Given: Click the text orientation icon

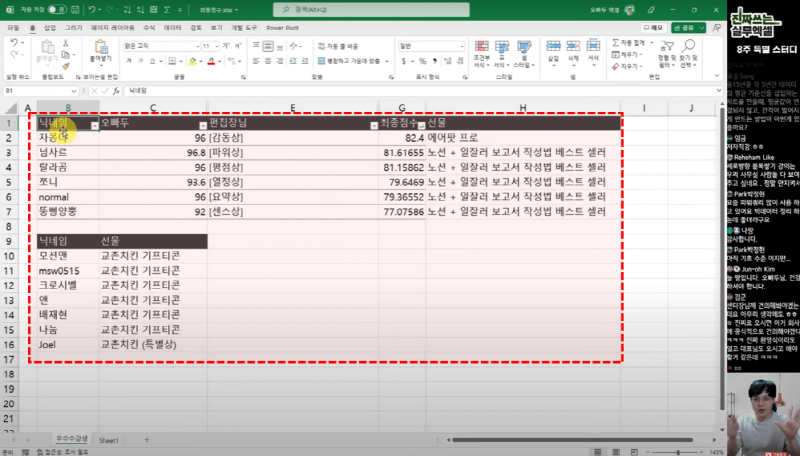Looking at the screenshot, I should point(293,46).
